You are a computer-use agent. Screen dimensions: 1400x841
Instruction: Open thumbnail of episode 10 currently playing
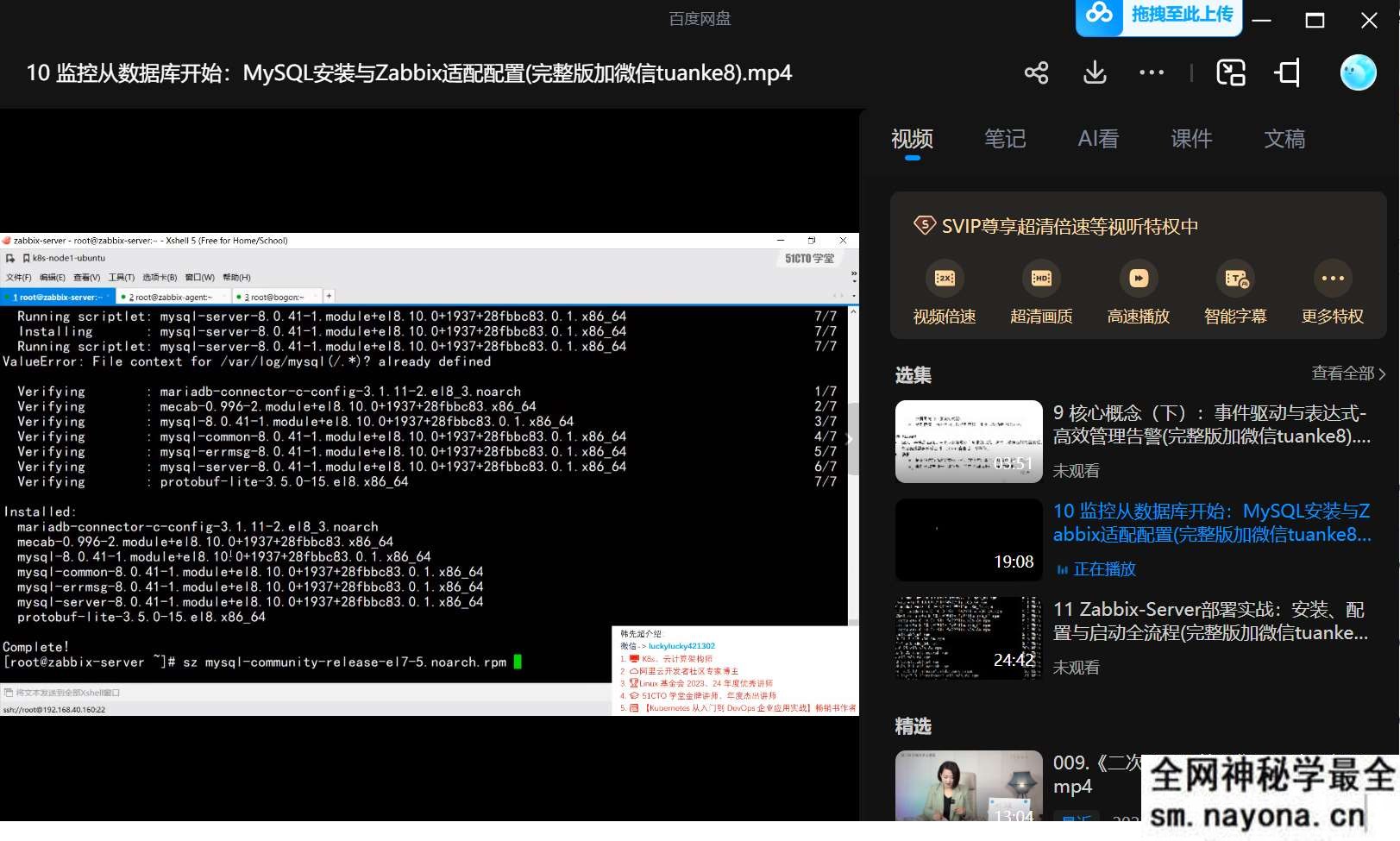pos(969,540)
